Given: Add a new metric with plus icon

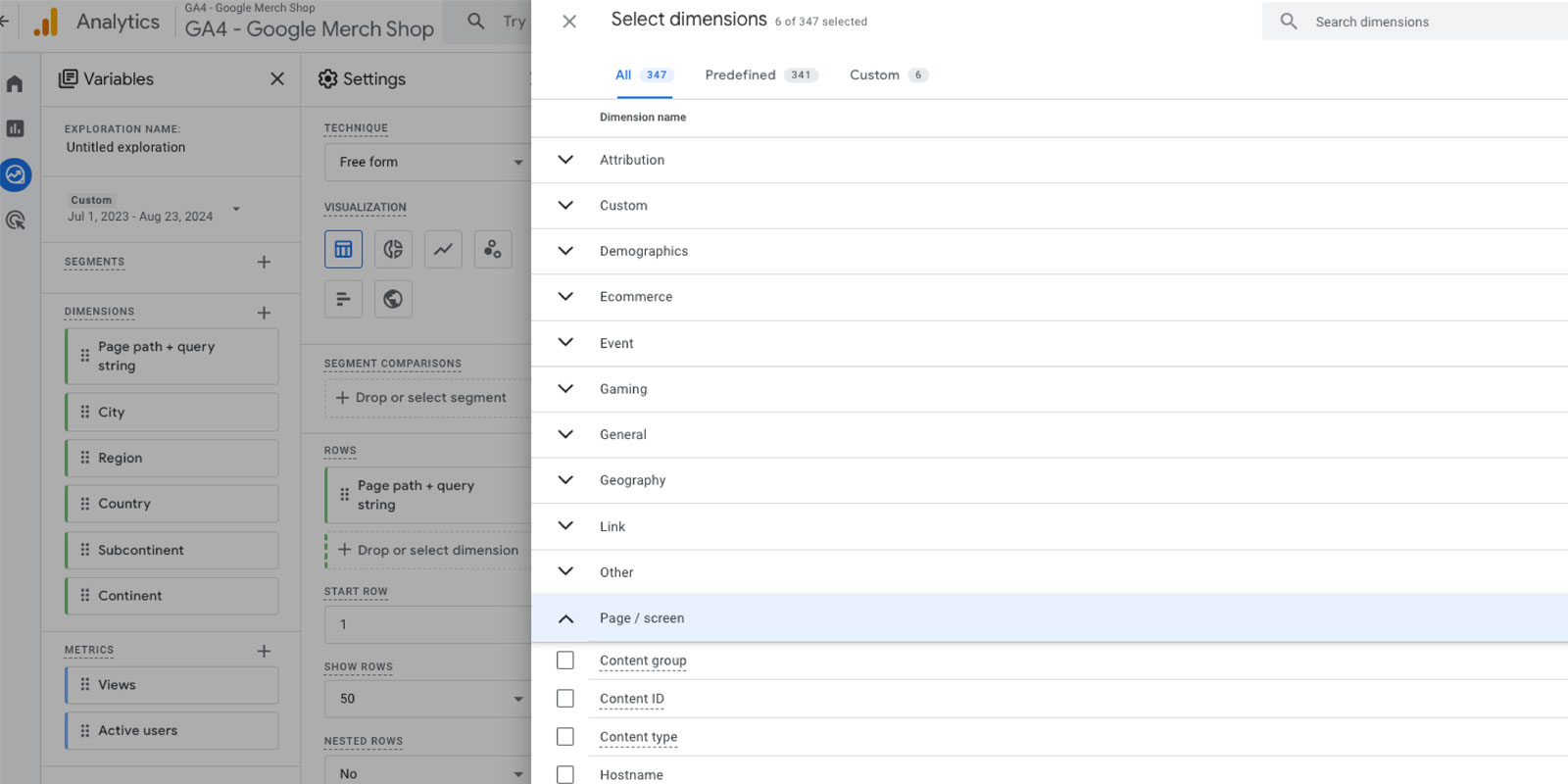Looking at the screenshot, I should click(x=264, y=651).
